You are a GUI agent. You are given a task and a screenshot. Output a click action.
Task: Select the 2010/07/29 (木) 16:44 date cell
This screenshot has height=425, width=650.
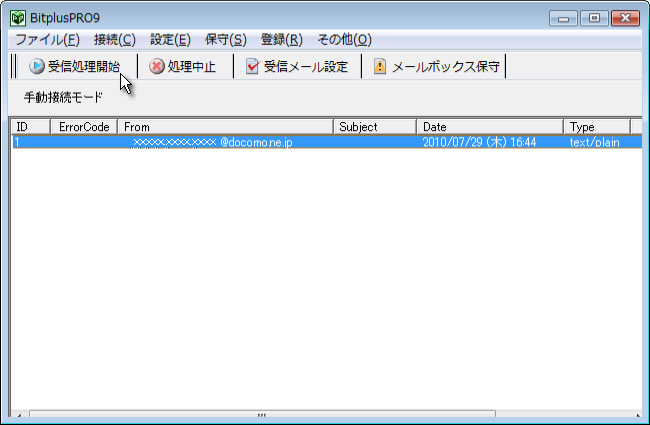pyautogui.click(x=479, y=142)
